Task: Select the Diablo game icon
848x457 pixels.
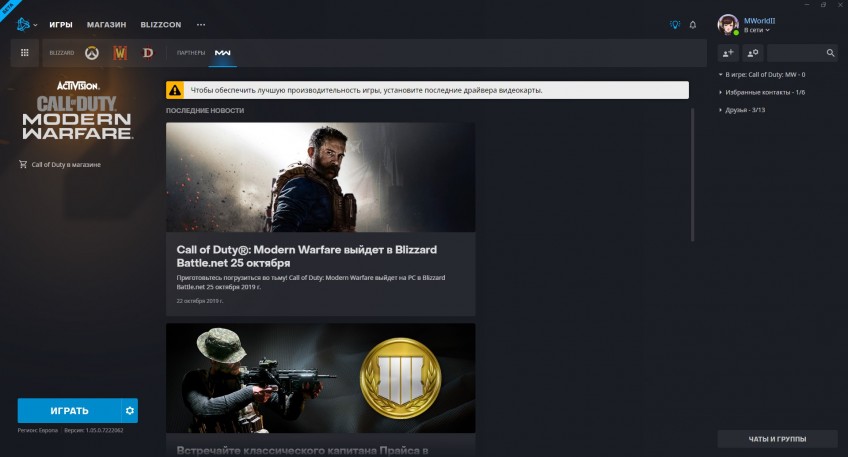Action: point(148,53)
